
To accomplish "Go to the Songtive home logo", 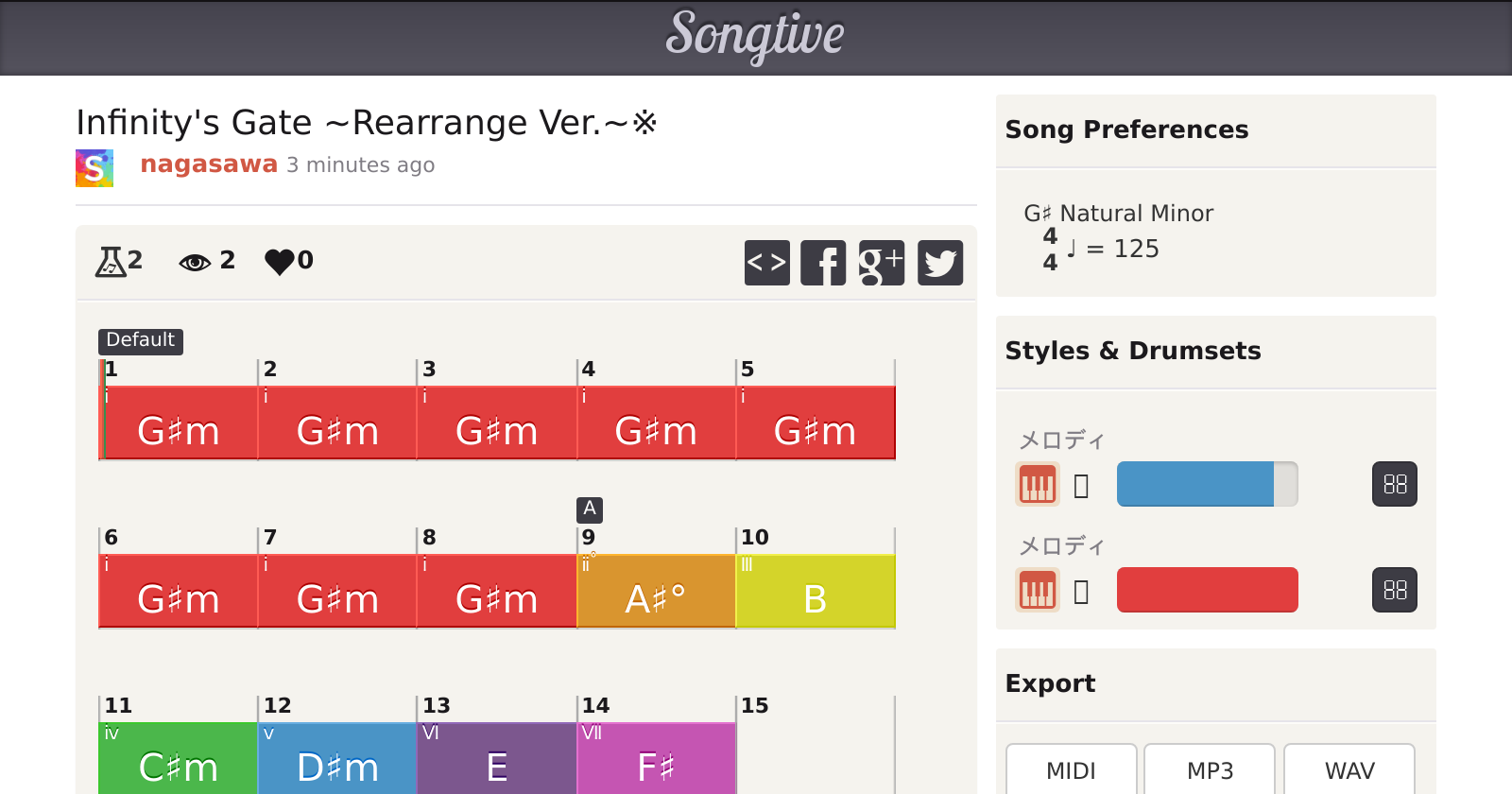I will tap(755, 36).
